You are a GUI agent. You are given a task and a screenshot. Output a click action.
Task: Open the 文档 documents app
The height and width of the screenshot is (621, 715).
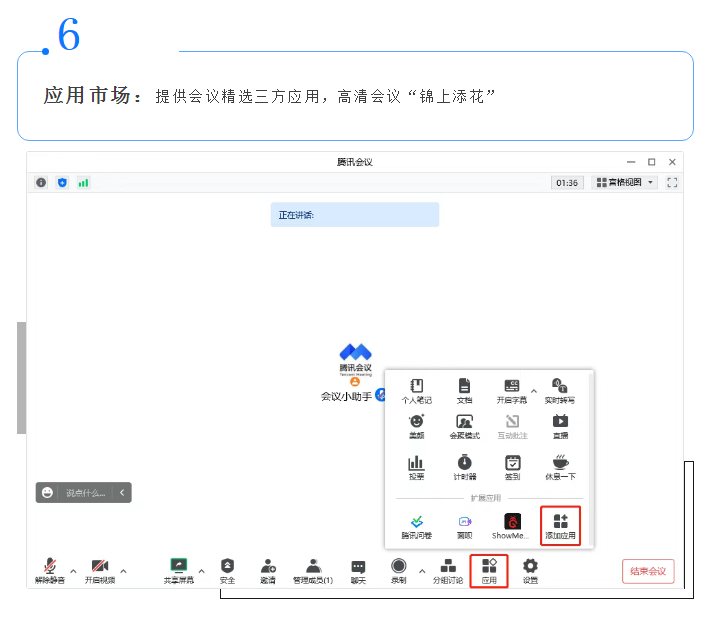tap(464, 390)
